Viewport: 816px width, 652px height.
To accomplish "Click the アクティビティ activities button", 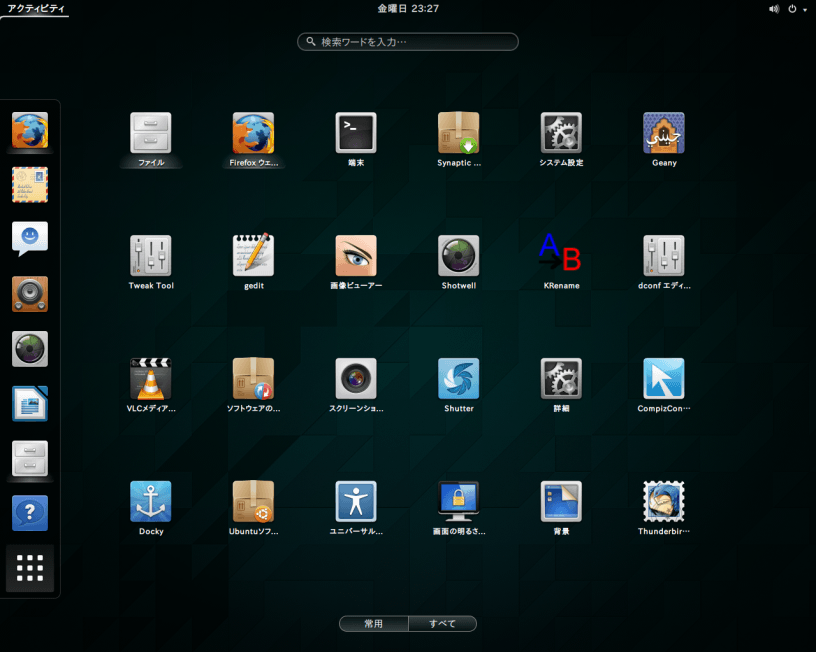I will tap(35, 8).
